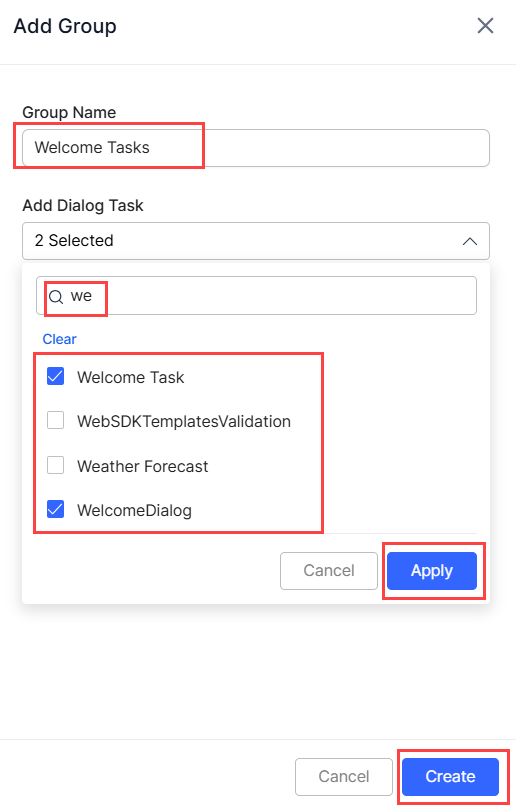Click the search magnifier icon
The height and width of the screenshot is (805, 516).
point(56,297)
